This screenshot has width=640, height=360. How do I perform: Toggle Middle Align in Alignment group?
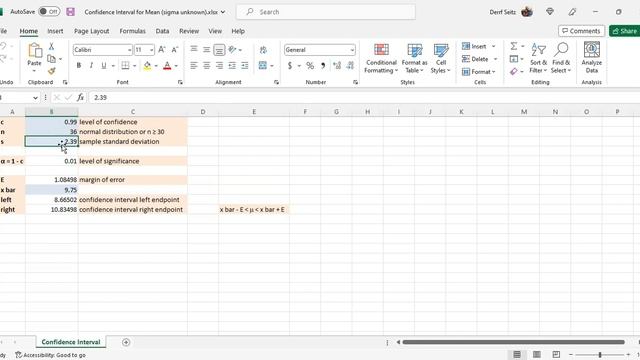(207, 50)
